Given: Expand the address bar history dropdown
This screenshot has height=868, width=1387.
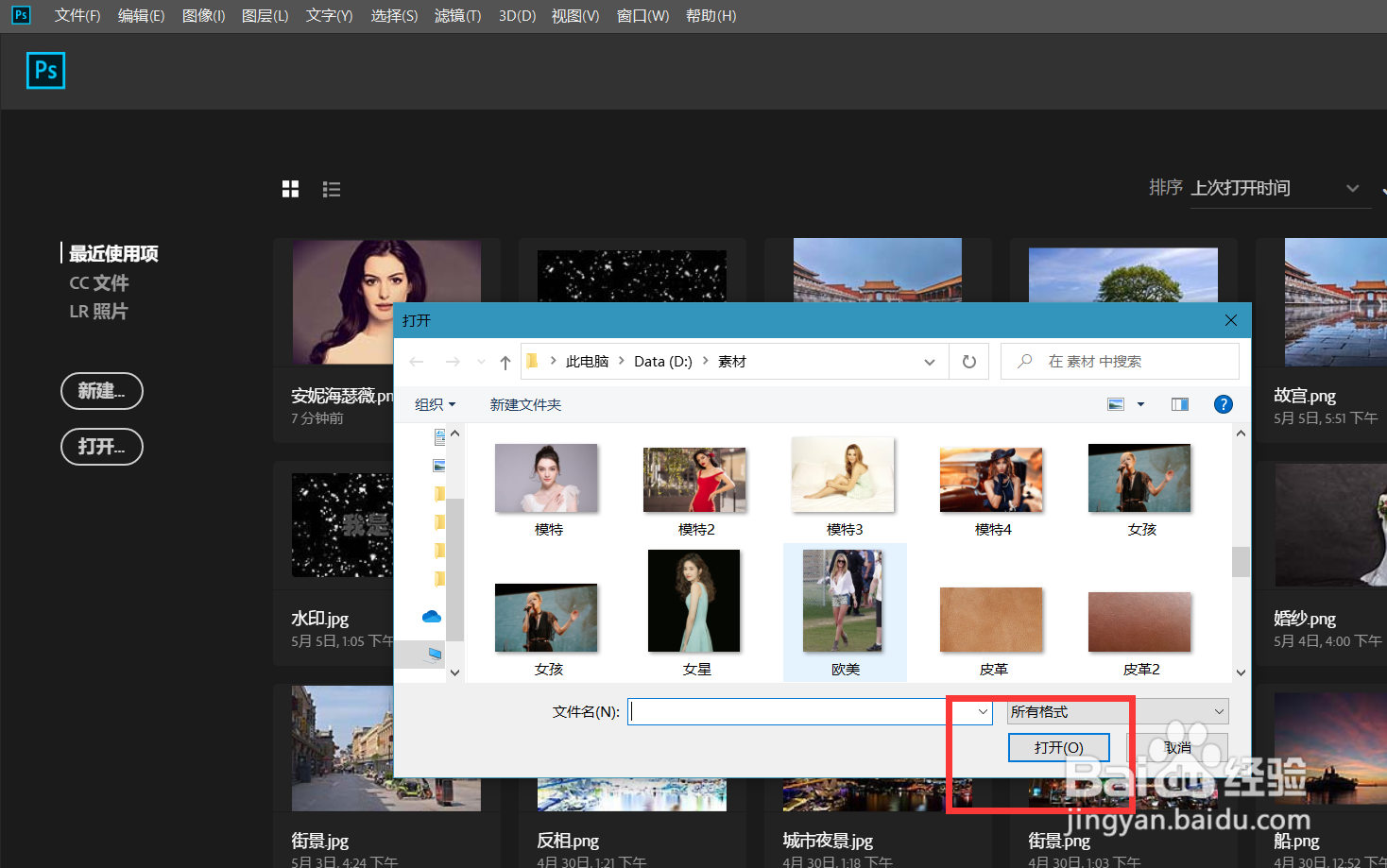Looking at the screenshot, I should click(930, 362).
